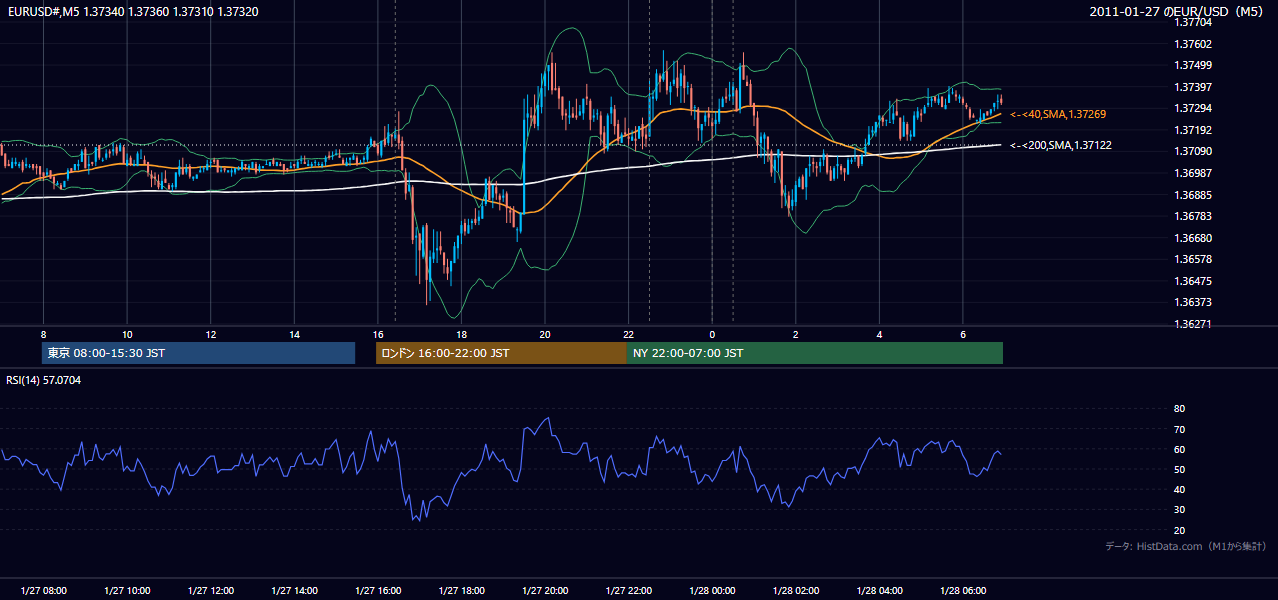The image size is (1278, 600).
Task: Select the 40 SMA 1.37269 label
Action: coord(1058,115)
